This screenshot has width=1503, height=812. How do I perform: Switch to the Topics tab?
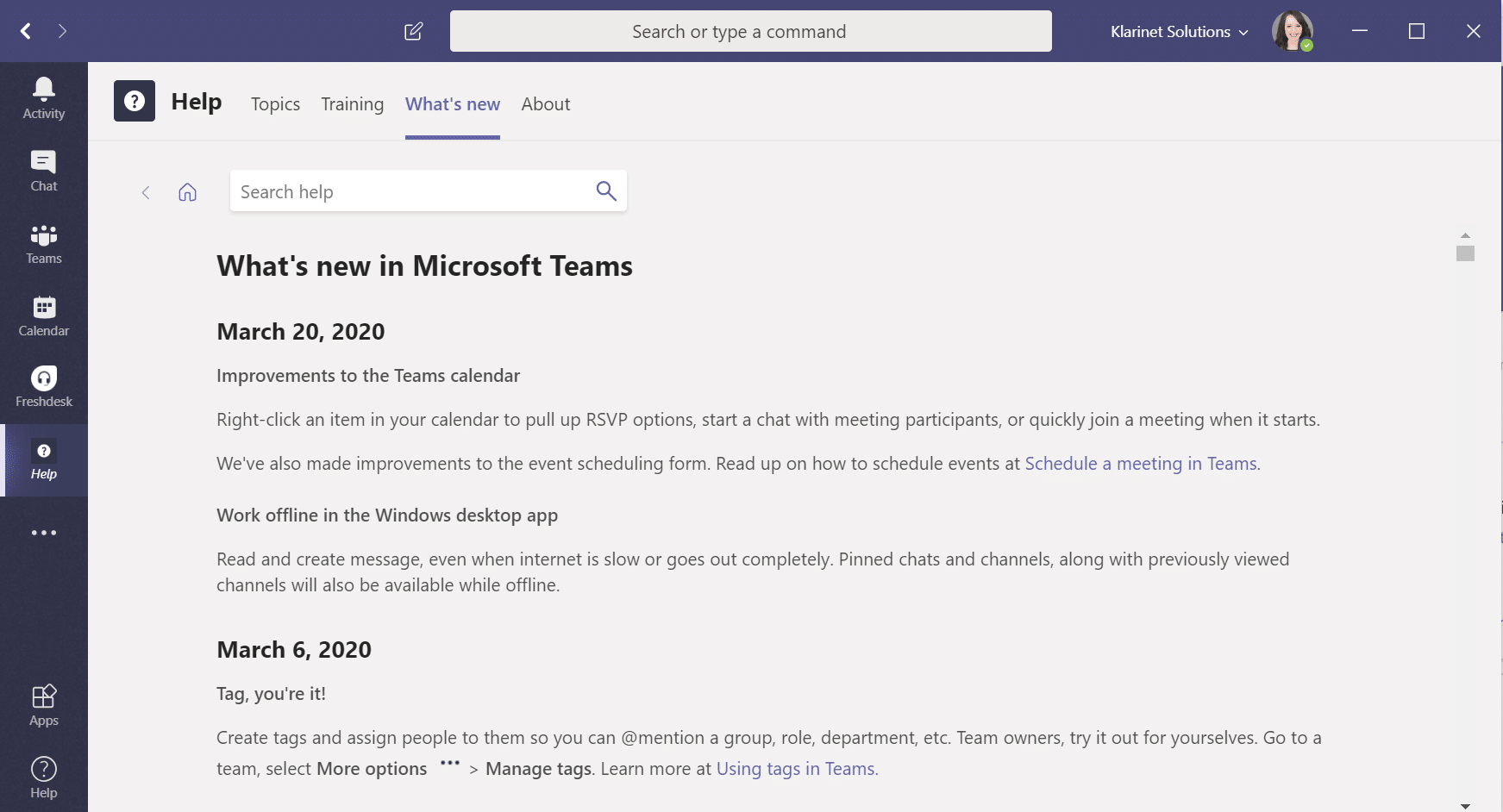point(275,104)
